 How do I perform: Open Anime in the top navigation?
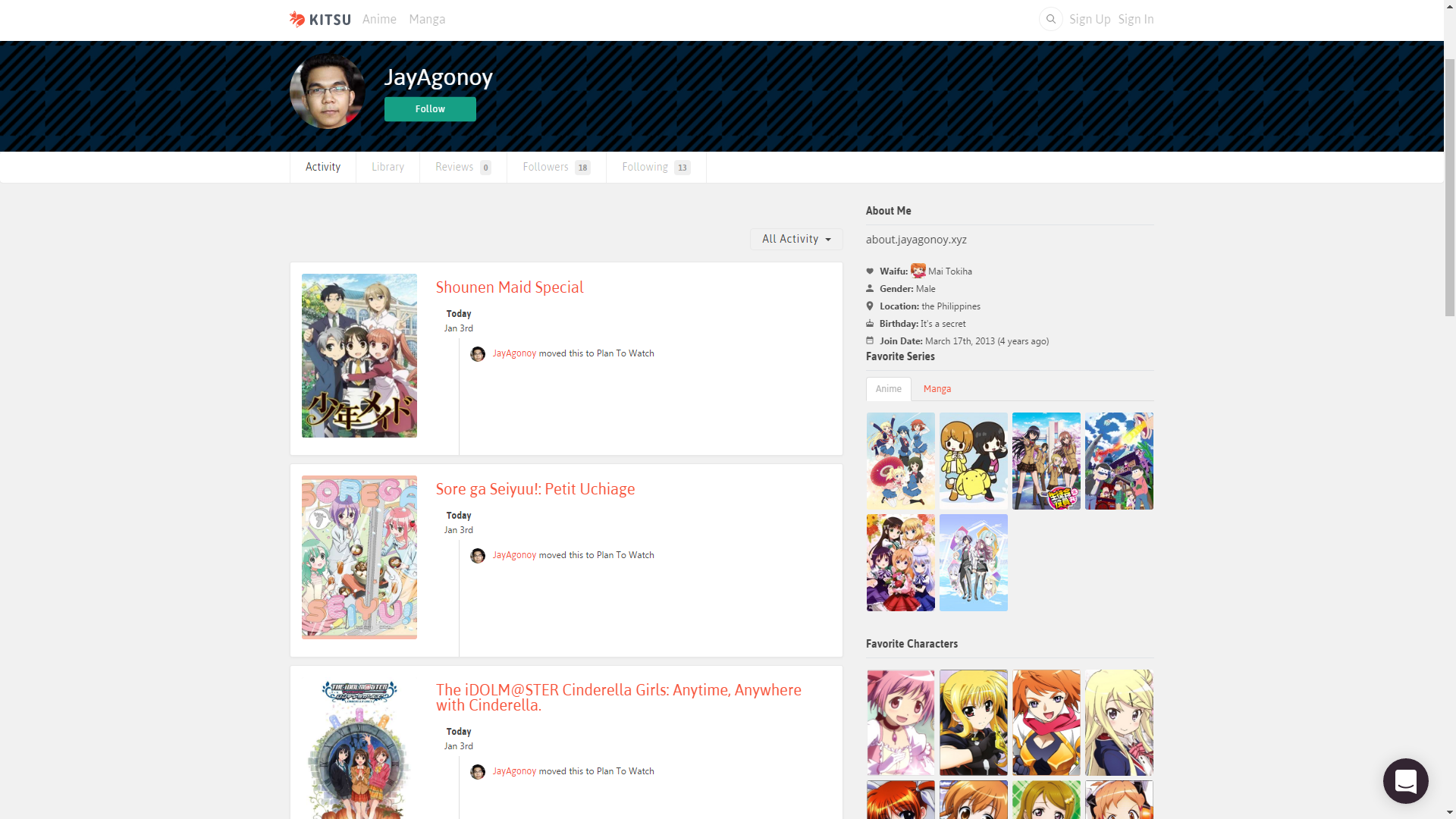tap(379, 19)
